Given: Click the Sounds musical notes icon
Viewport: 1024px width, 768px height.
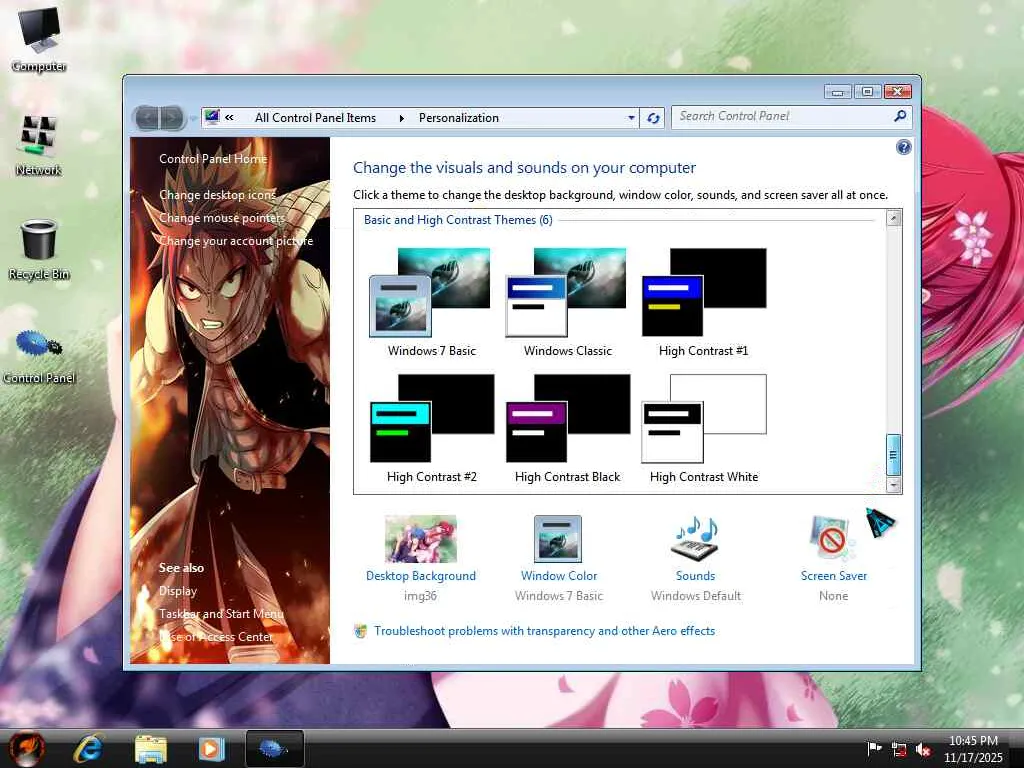Looking at the screenshot, I should point(695,539).
